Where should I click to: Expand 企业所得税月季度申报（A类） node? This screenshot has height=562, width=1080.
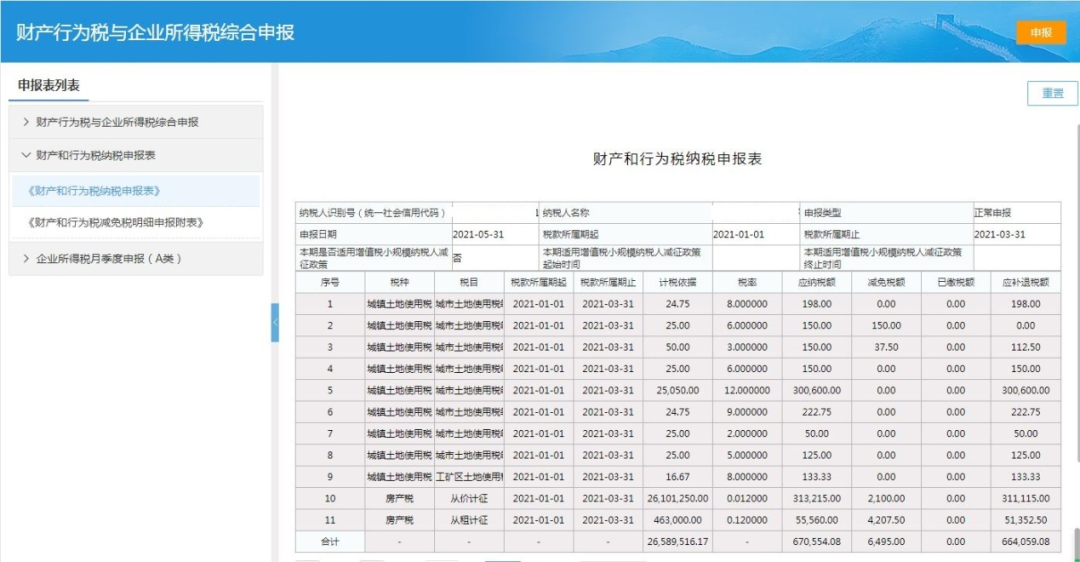point(136,258)
